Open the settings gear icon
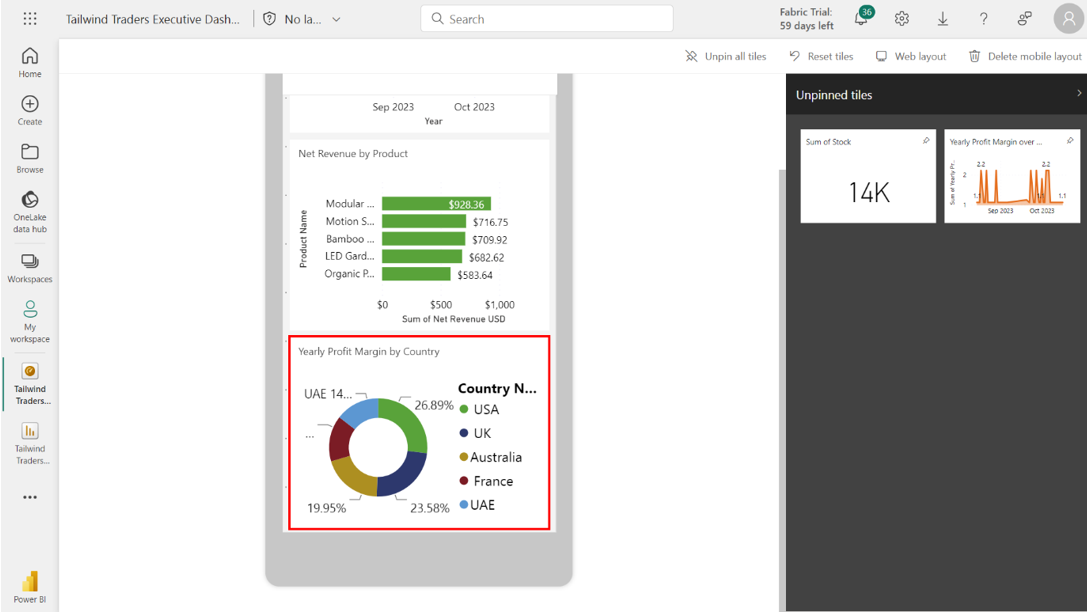This screenshot has height=613, width=1087. pos(902,19)
